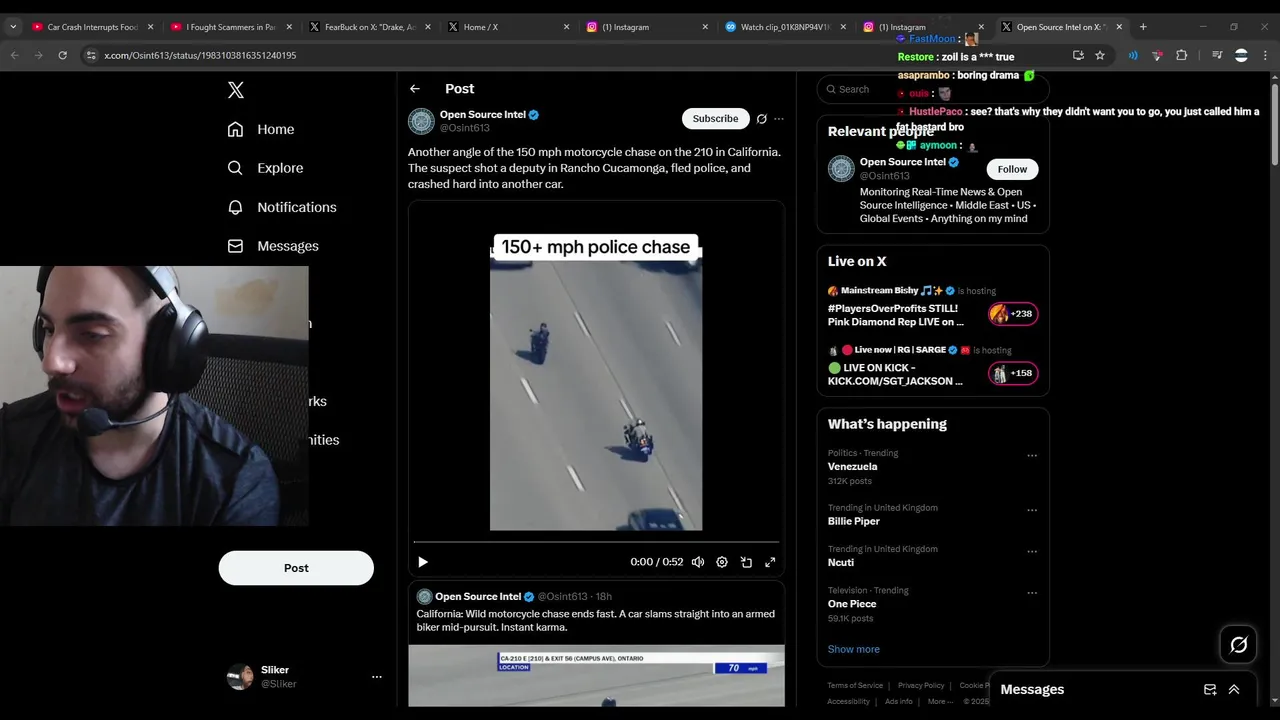Subscribe to Open Source Intel
Image resolution: width=1280 pixels, height=720 pixels.
point(715,119)
